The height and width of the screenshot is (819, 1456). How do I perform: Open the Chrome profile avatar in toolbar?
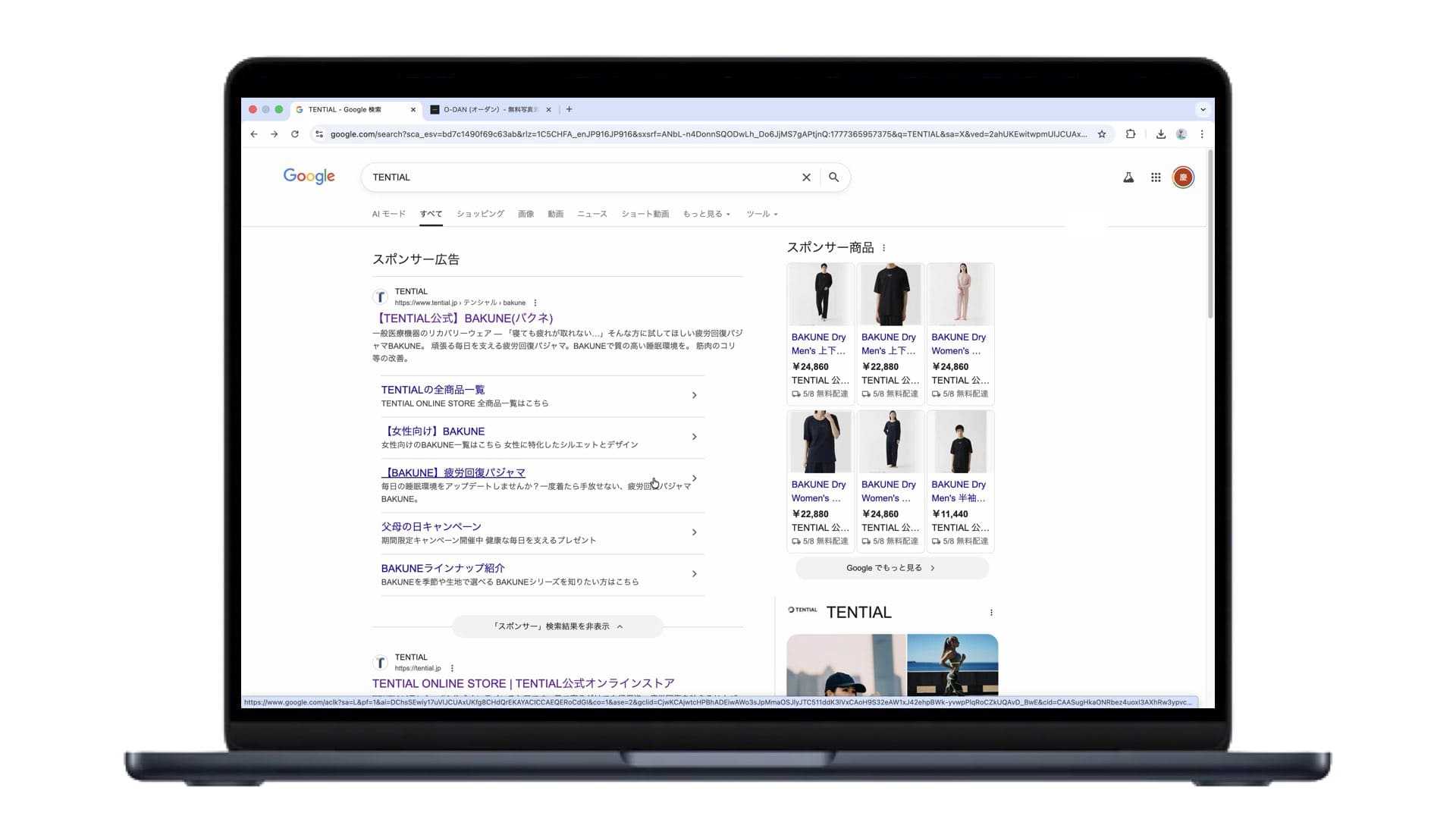[1181, 134]
